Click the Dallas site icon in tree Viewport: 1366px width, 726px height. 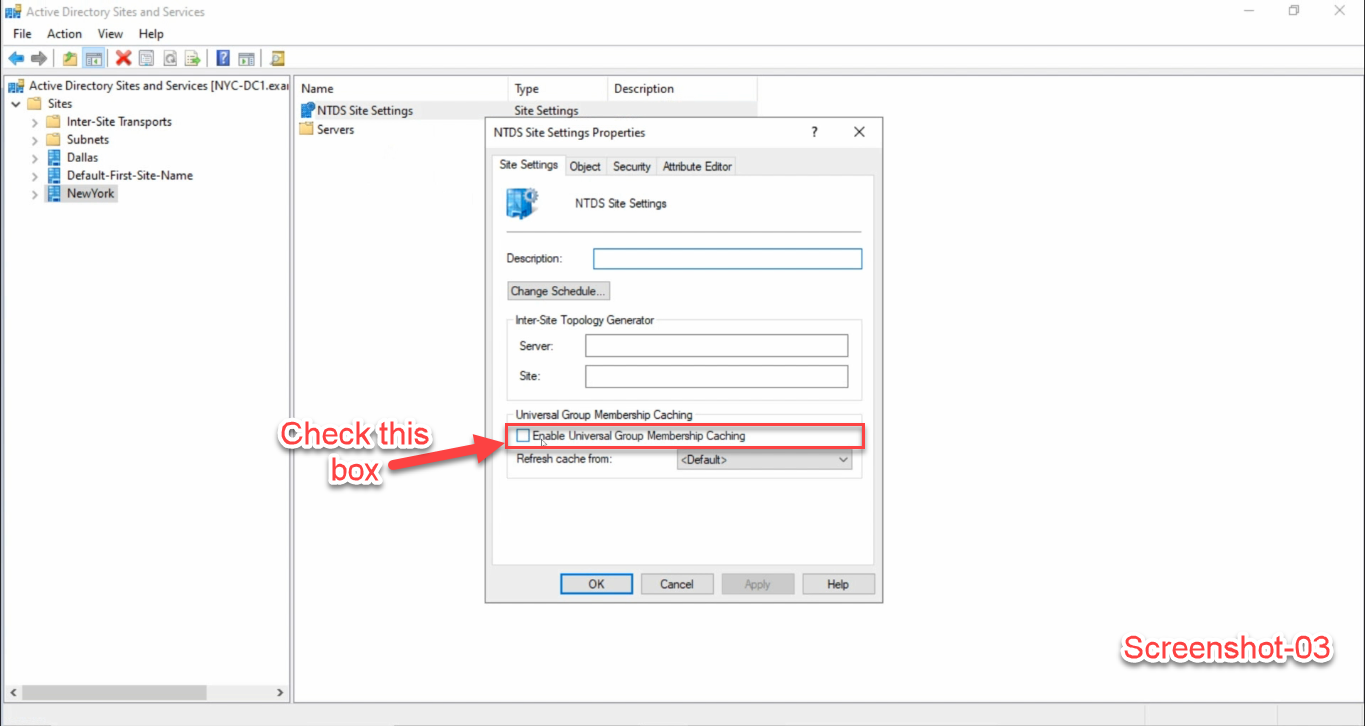[54, 157]
